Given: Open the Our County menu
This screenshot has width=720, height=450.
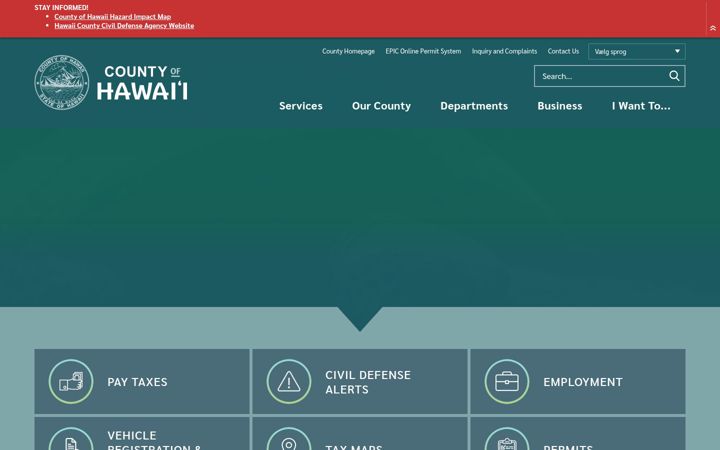Looking at the screenshot, I should click(x=381, y=106).
